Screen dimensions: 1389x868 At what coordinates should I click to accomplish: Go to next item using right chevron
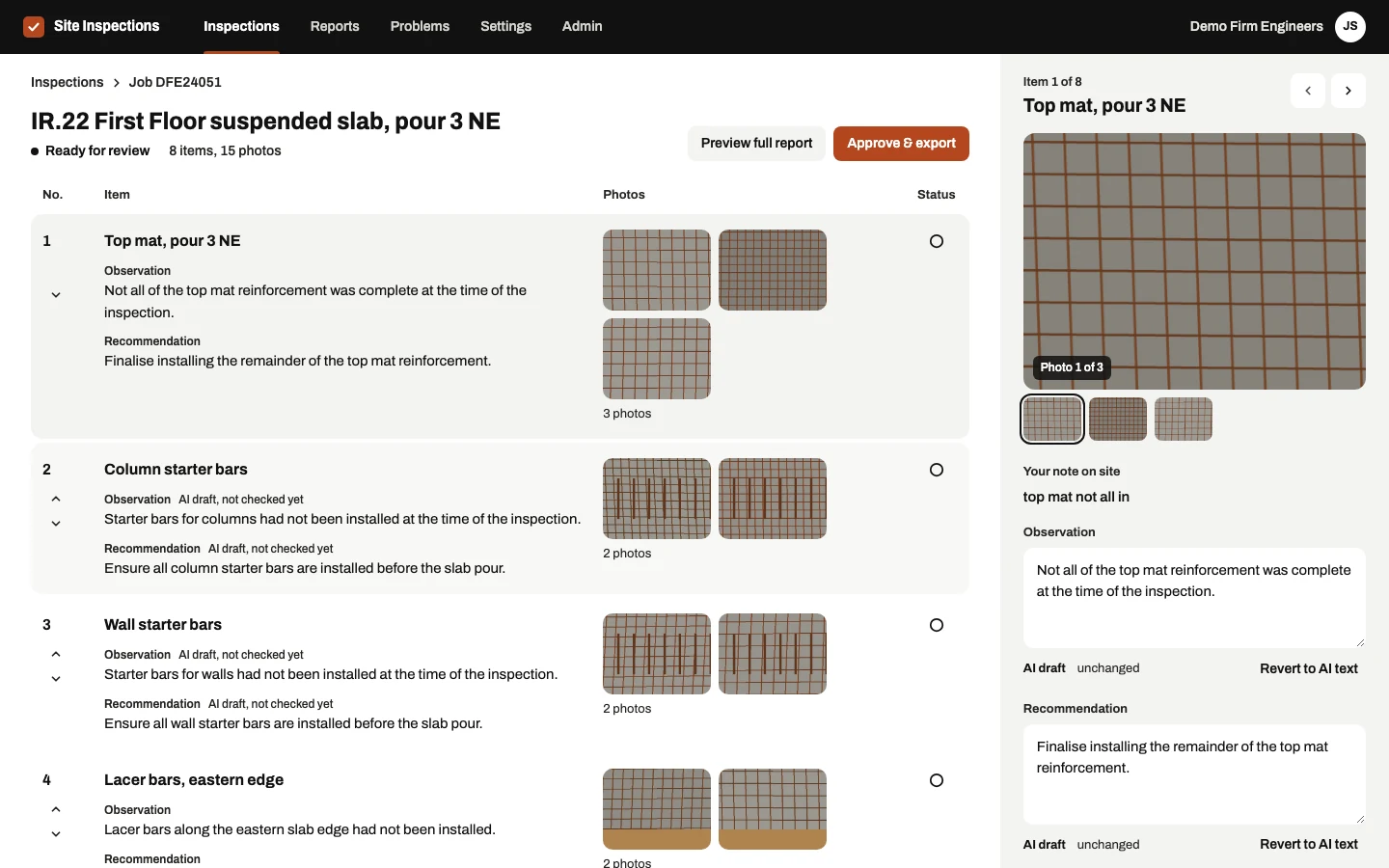pyautogui.click(x=1348, y=91)
